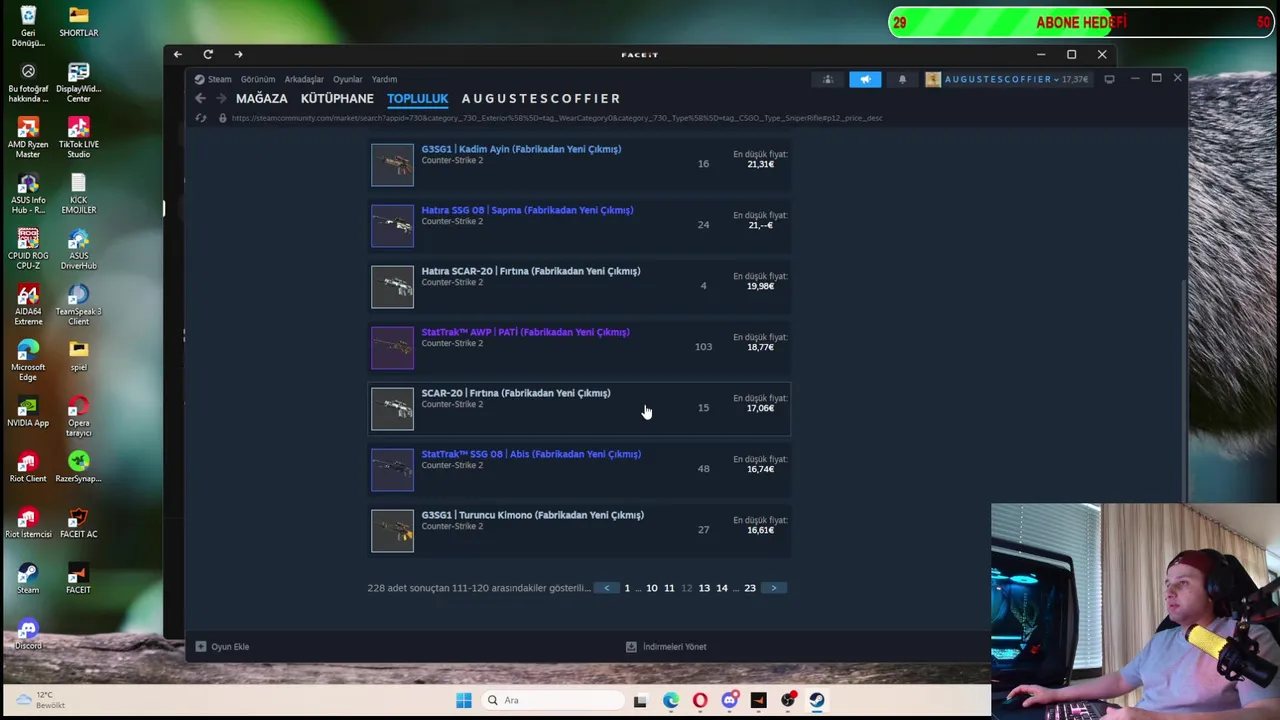The height and width of the screenshot is (720, 1280).
Task: Go to next results page arrow
Action: [x=773, y=588]
